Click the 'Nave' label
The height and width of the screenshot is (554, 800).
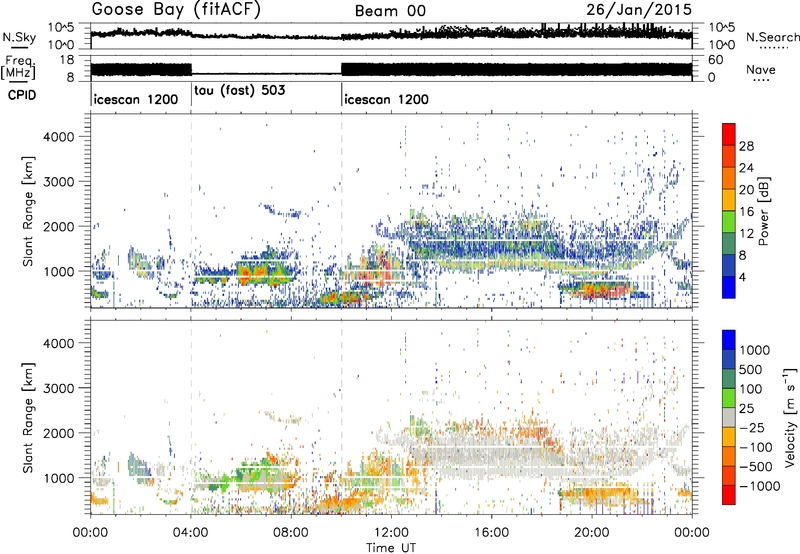(x=761, y=69)
